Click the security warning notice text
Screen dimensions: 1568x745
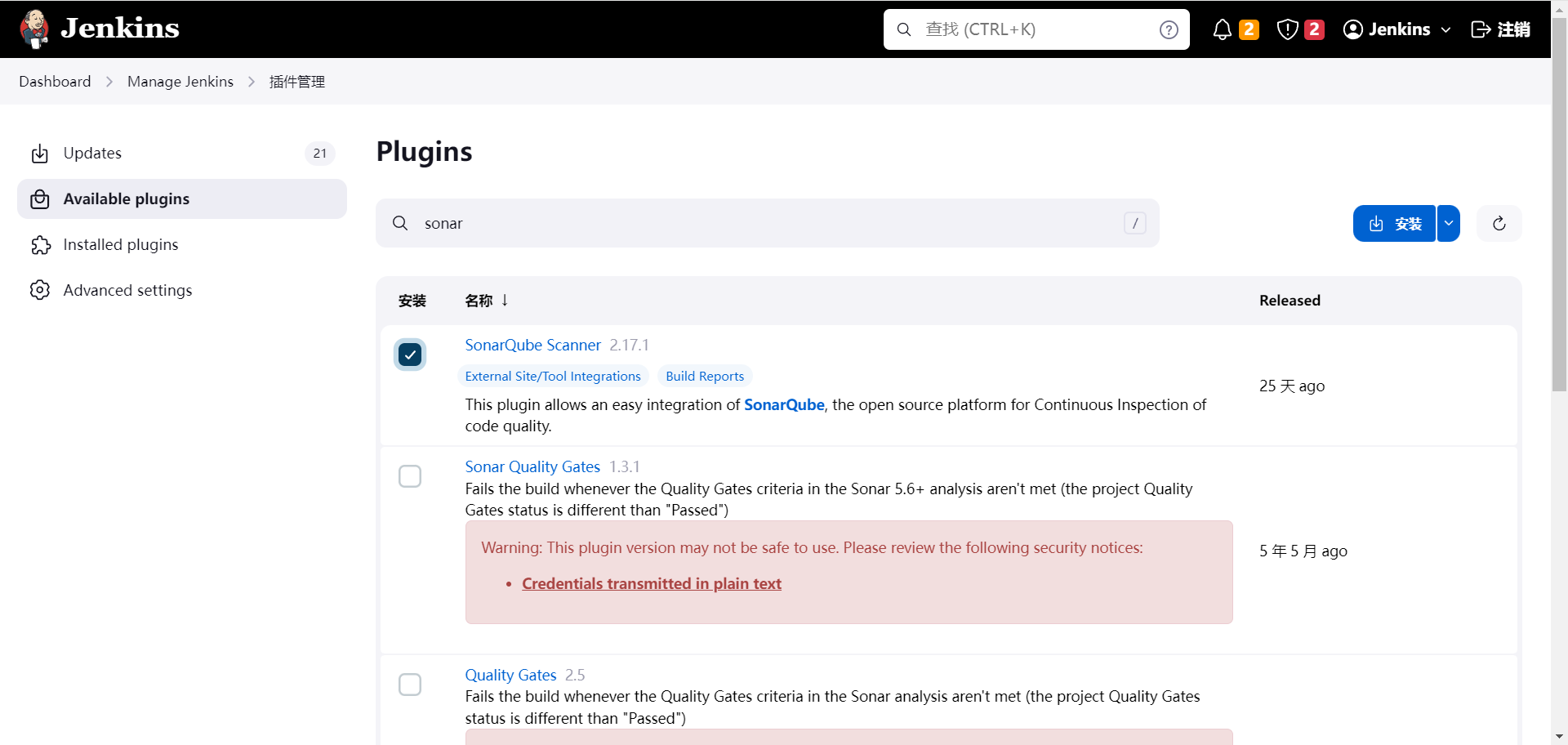812,548
